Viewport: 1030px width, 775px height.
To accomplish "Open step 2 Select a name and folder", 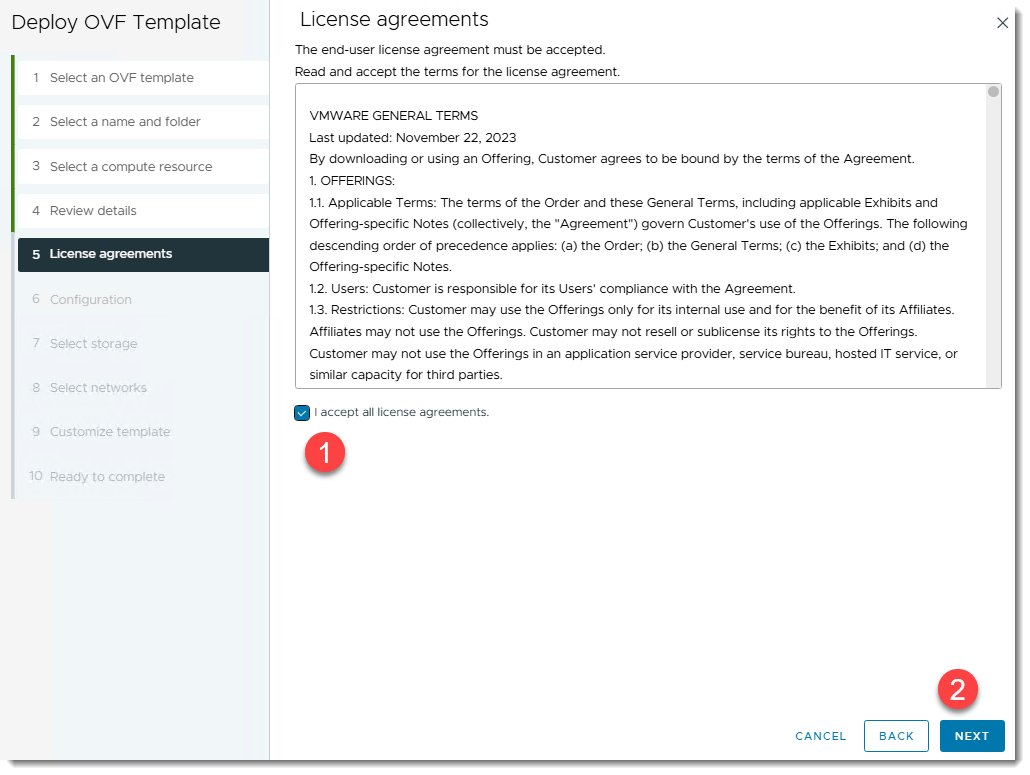I will pos(125,122).
